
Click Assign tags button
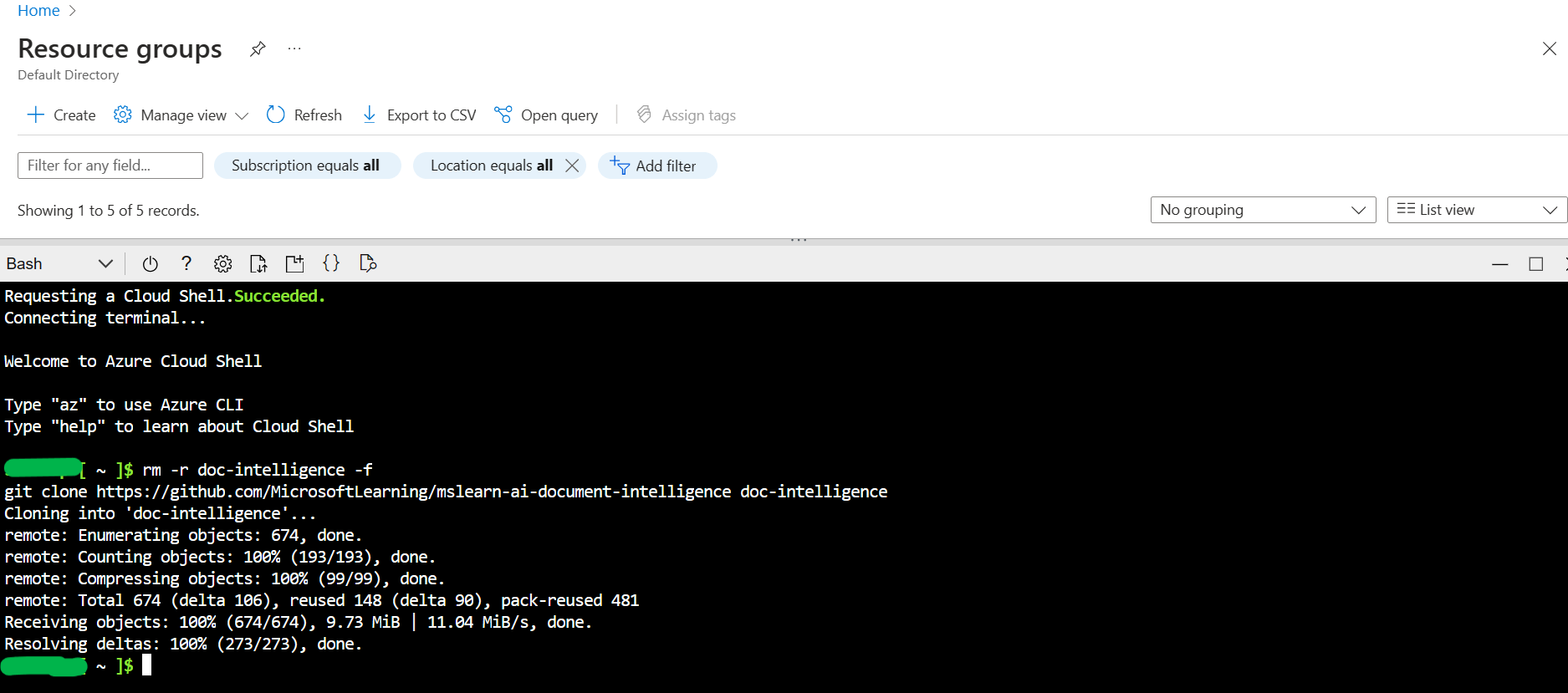click(x=687, y=115)
